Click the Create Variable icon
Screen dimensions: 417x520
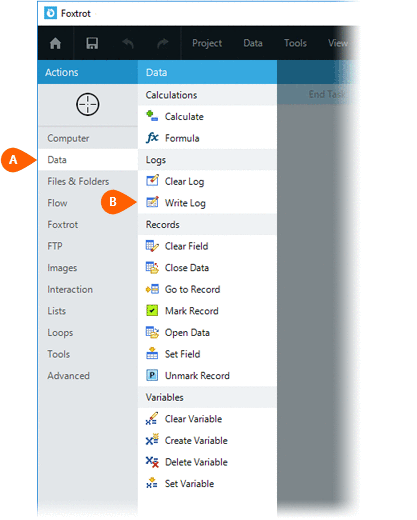(x=152, y=440)
